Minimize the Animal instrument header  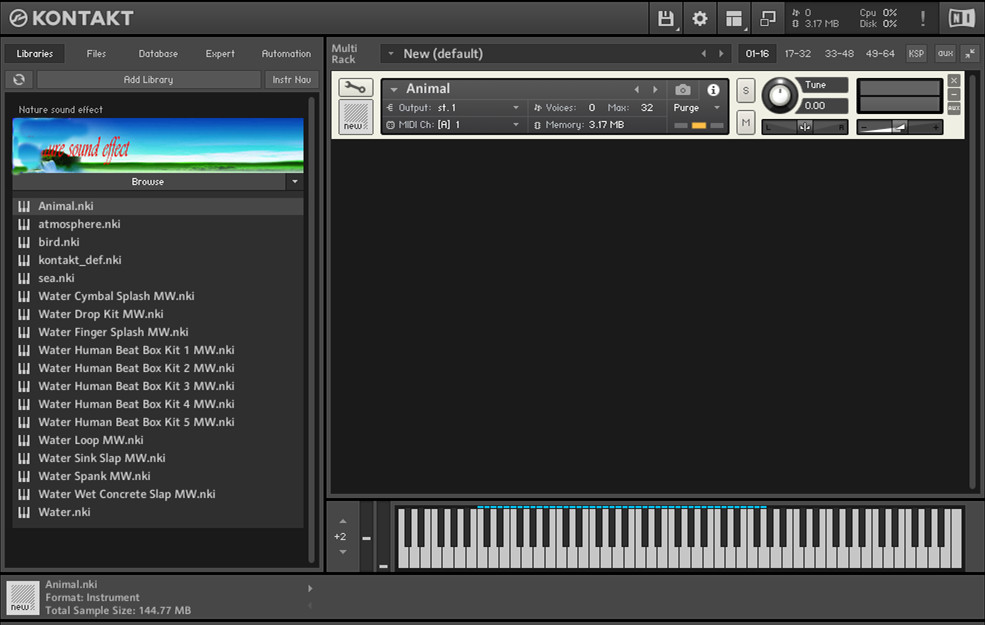pos(954,94)
